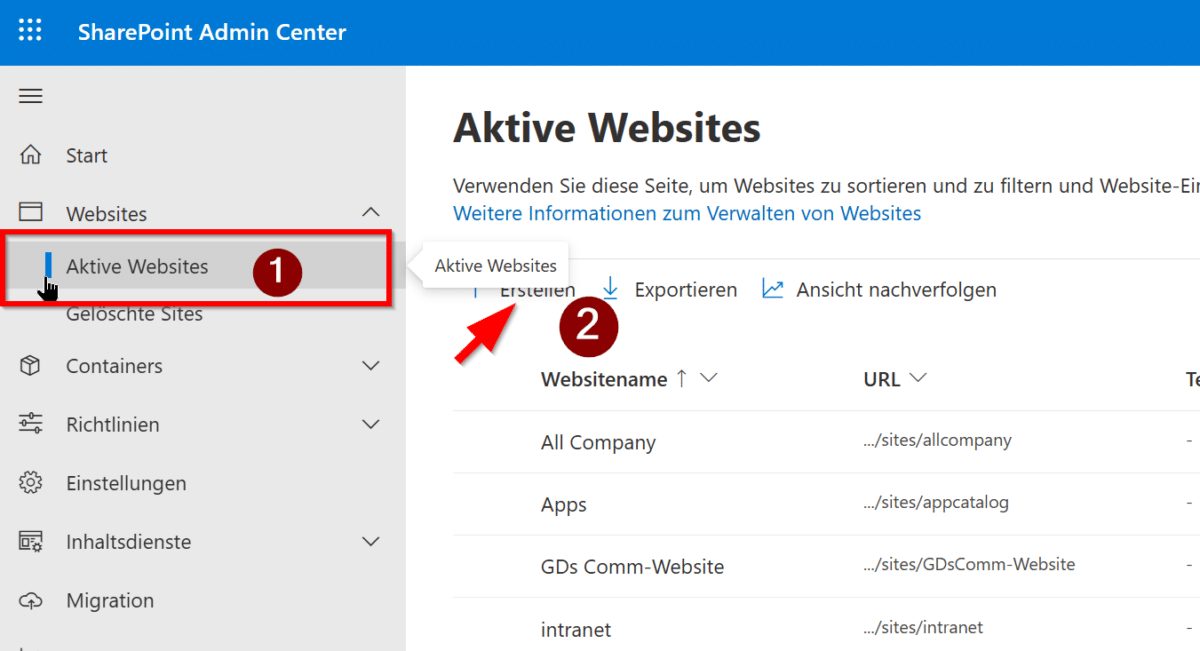Open Gelöschte Sites in the navigation
The height and width of the screenshot is (651, 1200).
point(134,315)
